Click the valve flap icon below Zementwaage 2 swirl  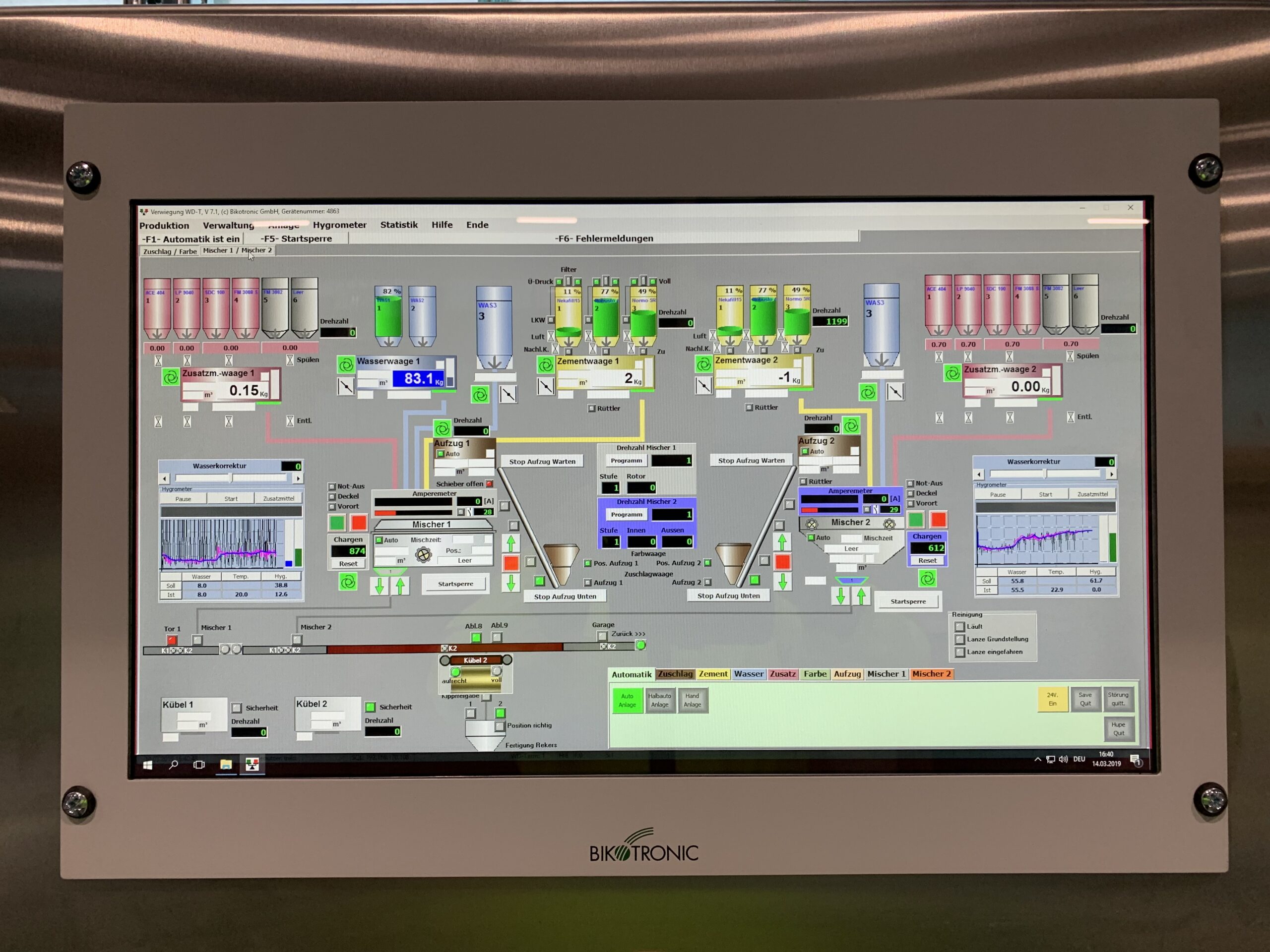click(703, 386)
